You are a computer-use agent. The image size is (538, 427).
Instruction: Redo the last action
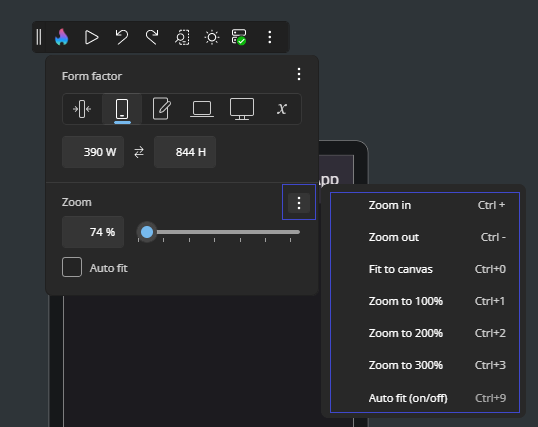152,37
